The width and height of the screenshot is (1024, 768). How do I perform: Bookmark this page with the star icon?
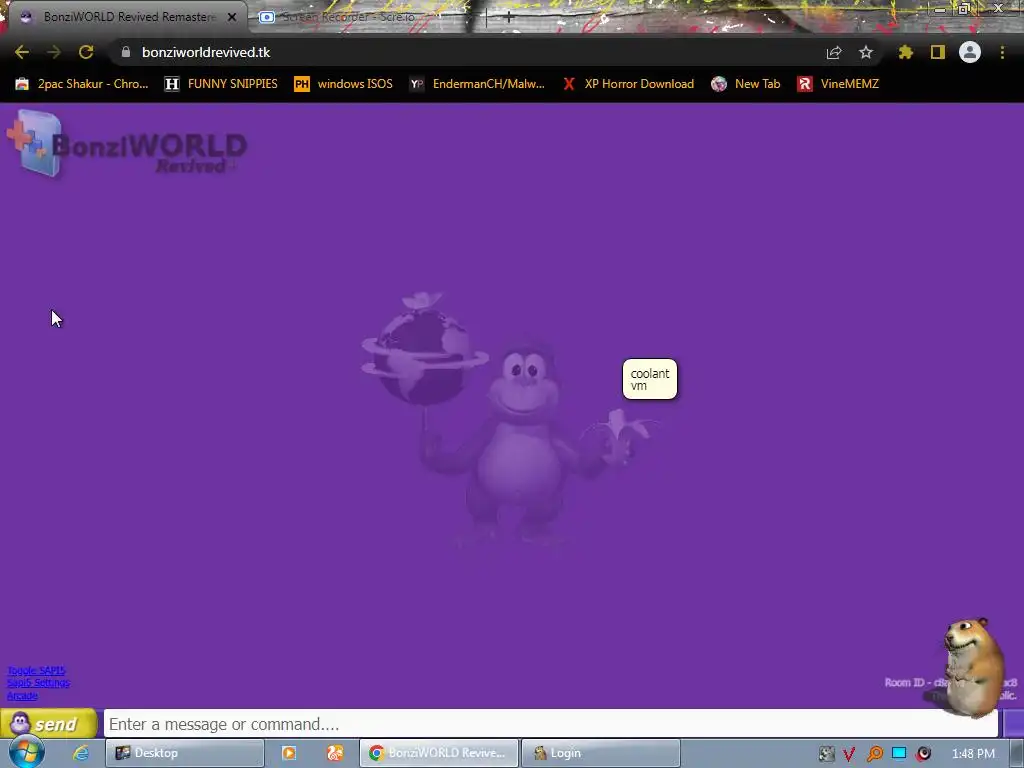click(x=866, y=52)
